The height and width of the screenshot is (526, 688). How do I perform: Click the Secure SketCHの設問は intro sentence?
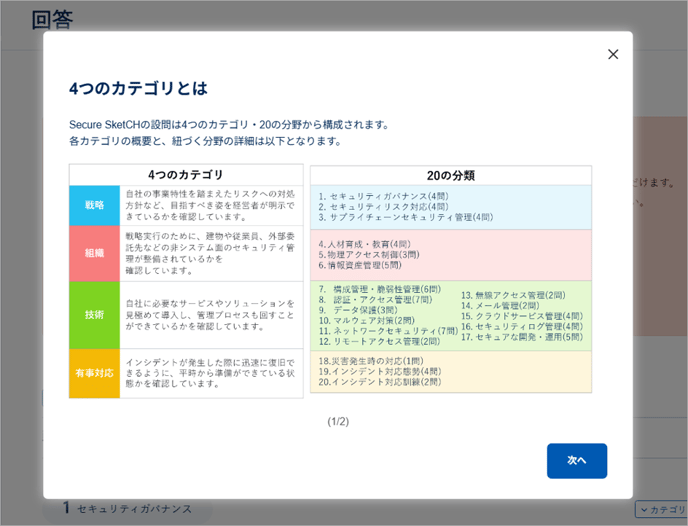229,125
